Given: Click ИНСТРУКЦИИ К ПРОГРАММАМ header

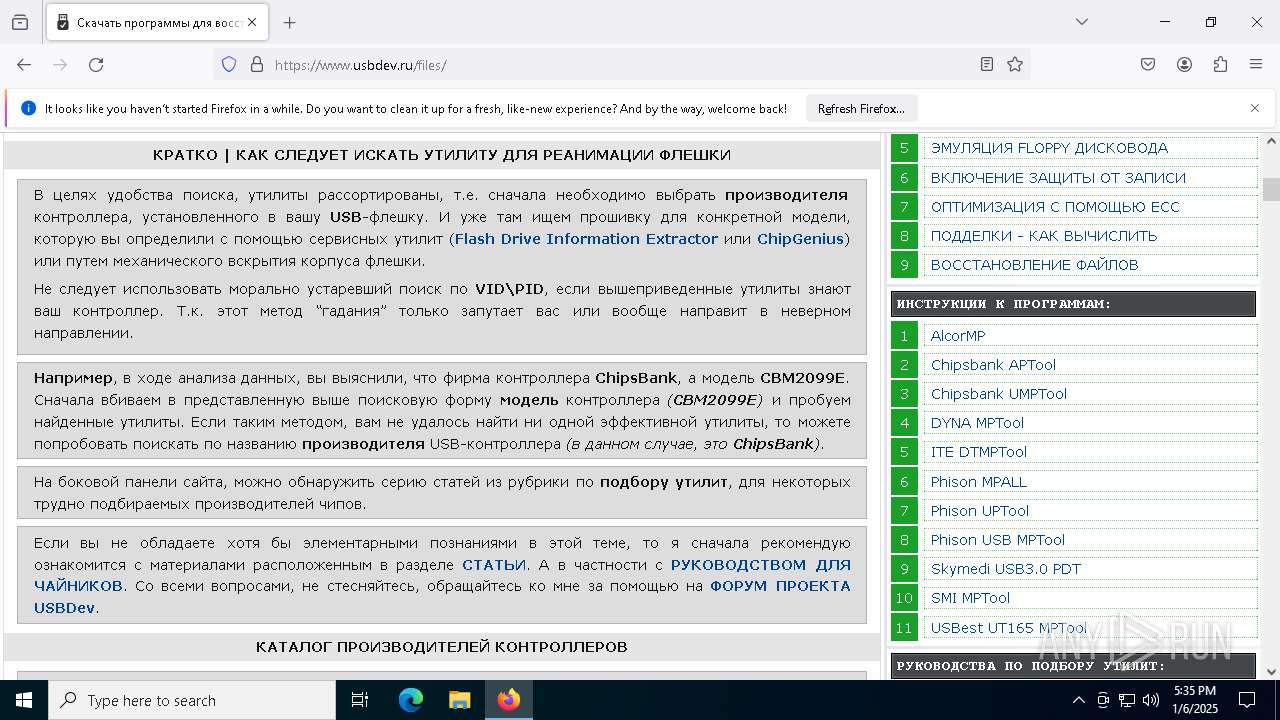Looking at the screenshot, I should tap(1073, 304).
